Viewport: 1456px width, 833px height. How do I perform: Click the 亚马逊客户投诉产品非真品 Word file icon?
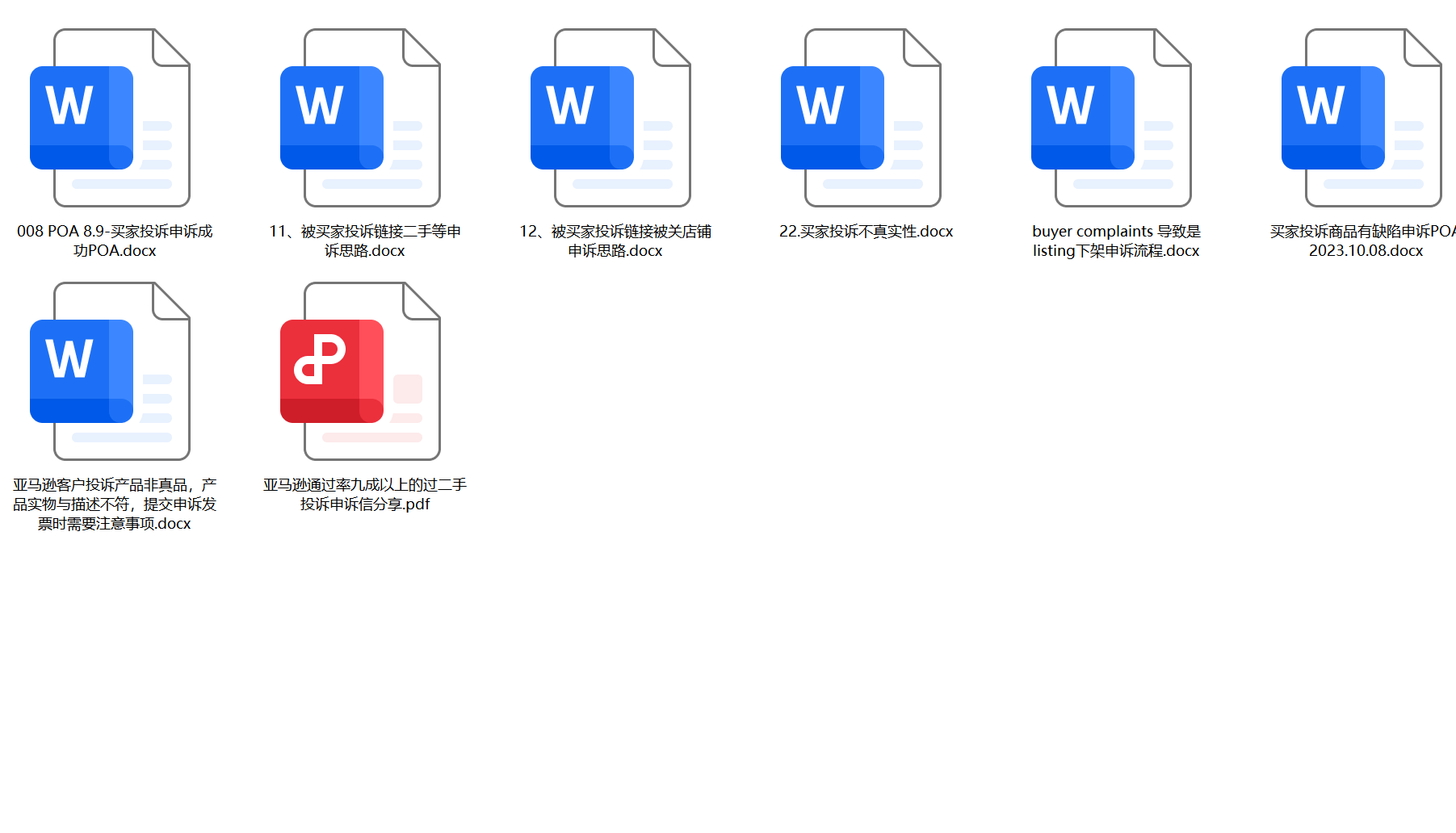click(x=115, y=371)
